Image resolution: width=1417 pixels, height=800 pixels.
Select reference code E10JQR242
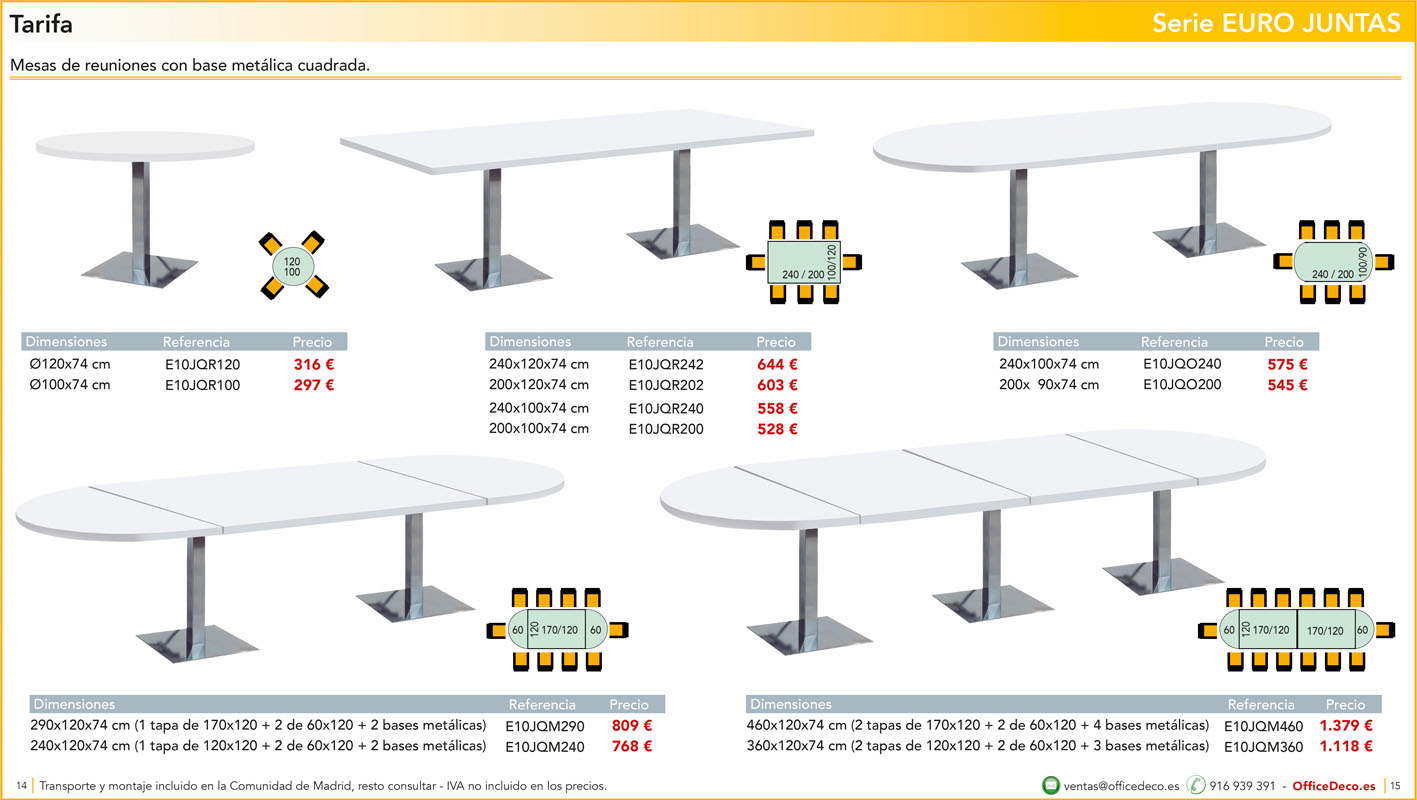click(x=666, y=365)
